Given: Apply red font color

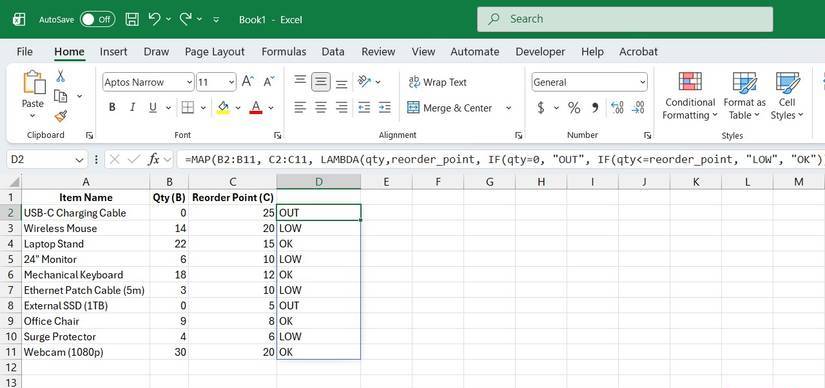Looking at the screenshot, I should [256, 108].
